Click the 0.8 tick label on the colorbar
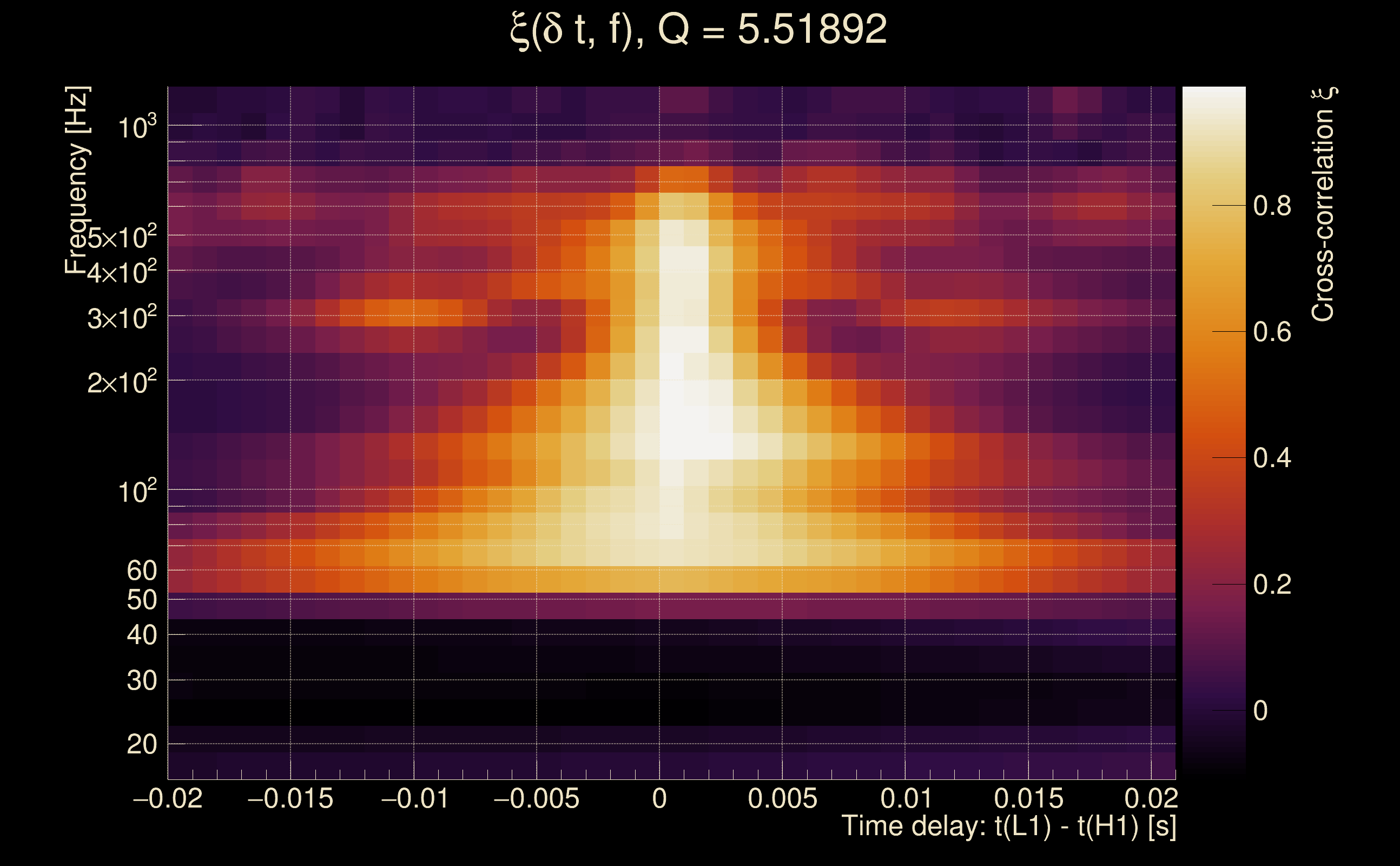The width and height of the screenshot is (1400, 866). coord(1272,206)
